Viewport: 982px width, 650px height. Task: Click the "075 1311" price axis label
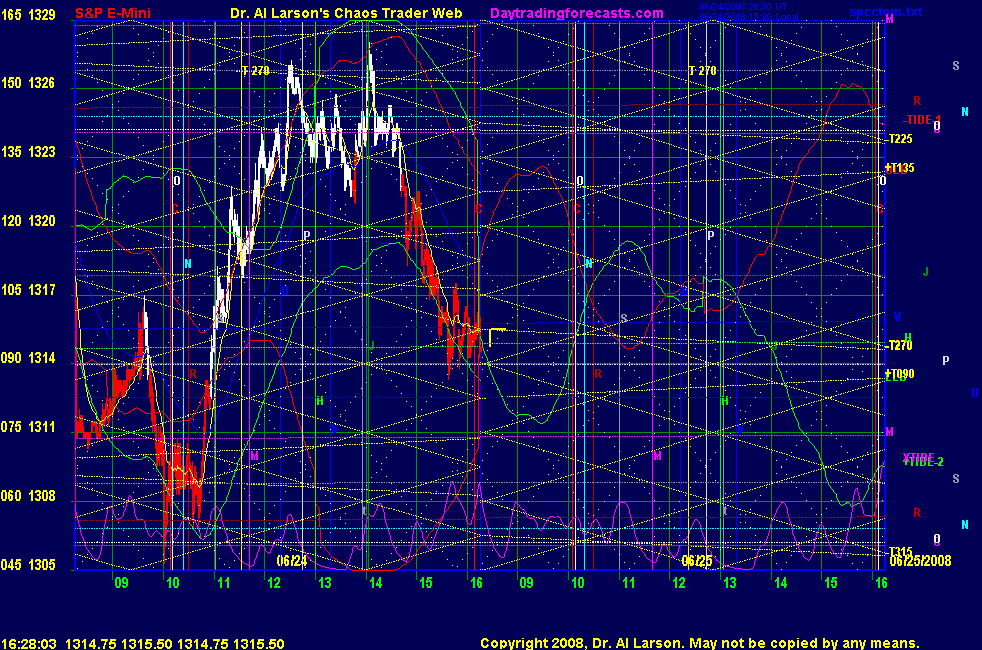coord(28,427)
